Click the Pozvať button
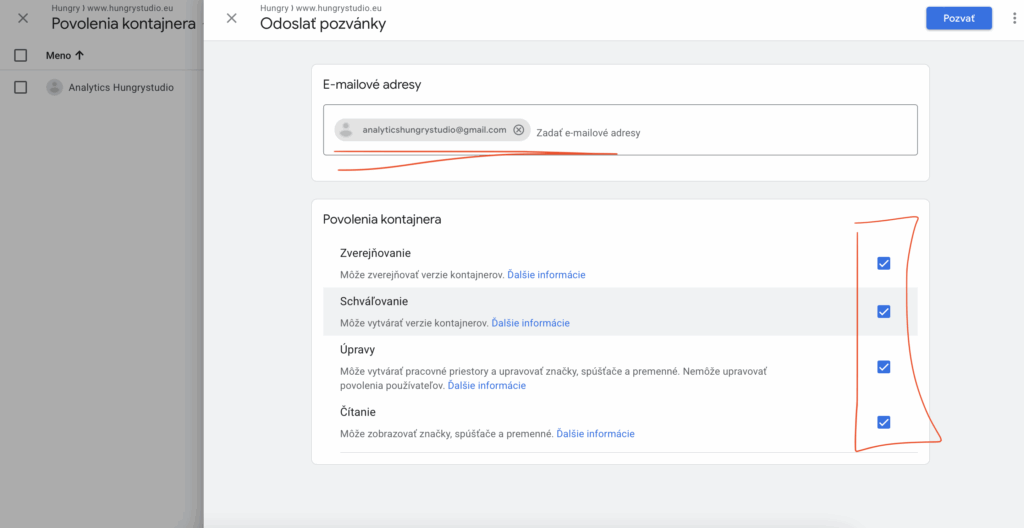 (958, 18)
